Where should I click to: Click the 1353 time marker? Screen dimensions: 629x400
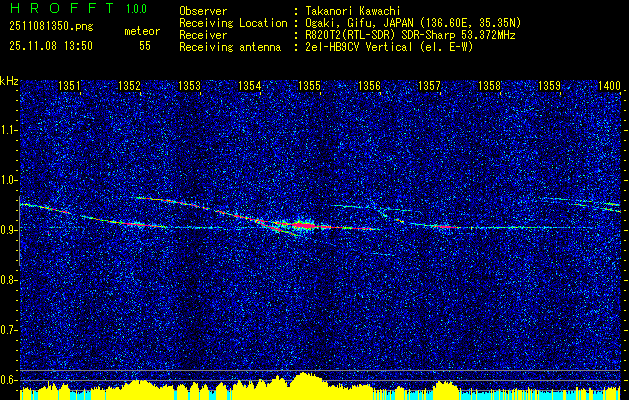(189, 85)
